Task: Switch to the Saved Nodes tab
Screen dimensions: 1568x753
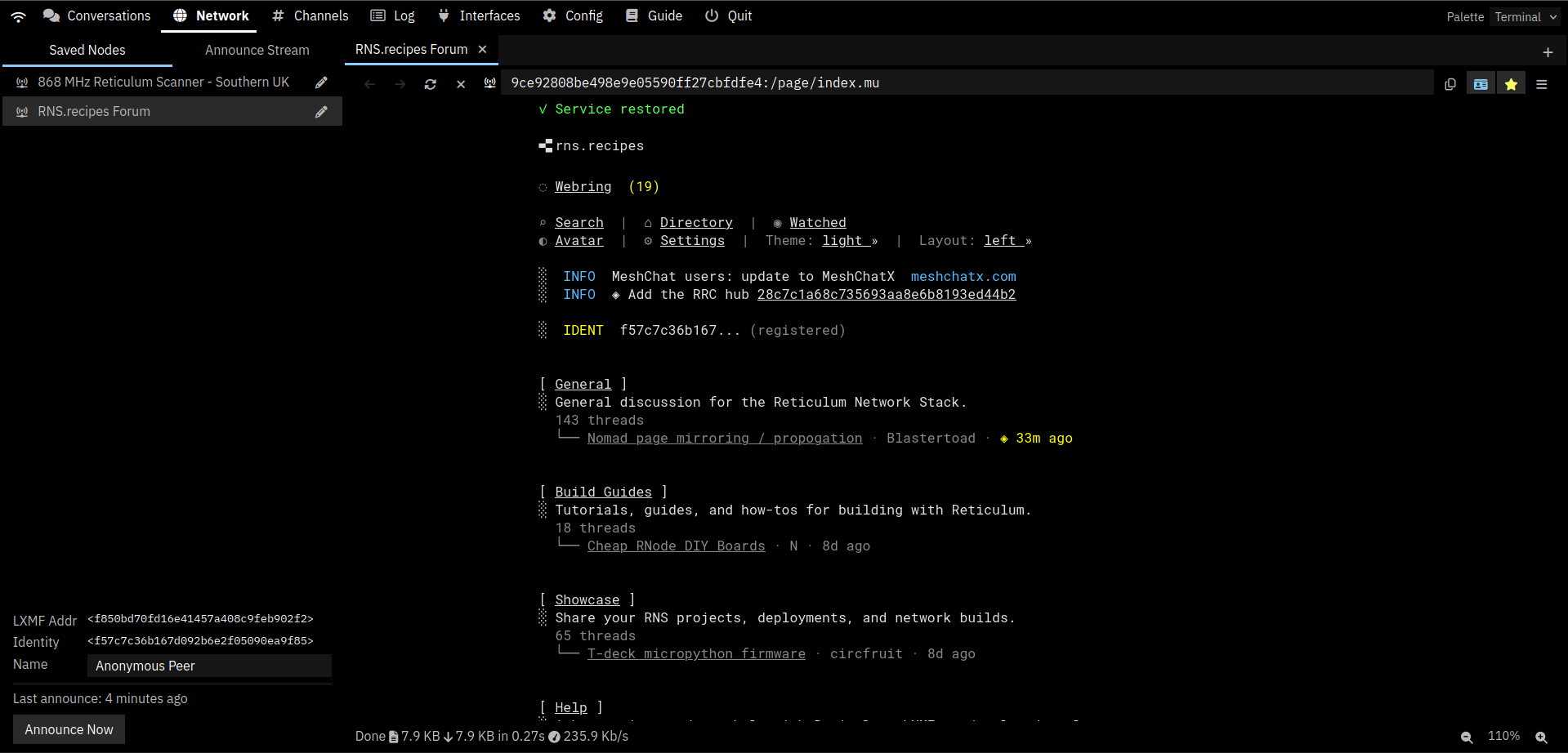Action: [x=87, y=51]
